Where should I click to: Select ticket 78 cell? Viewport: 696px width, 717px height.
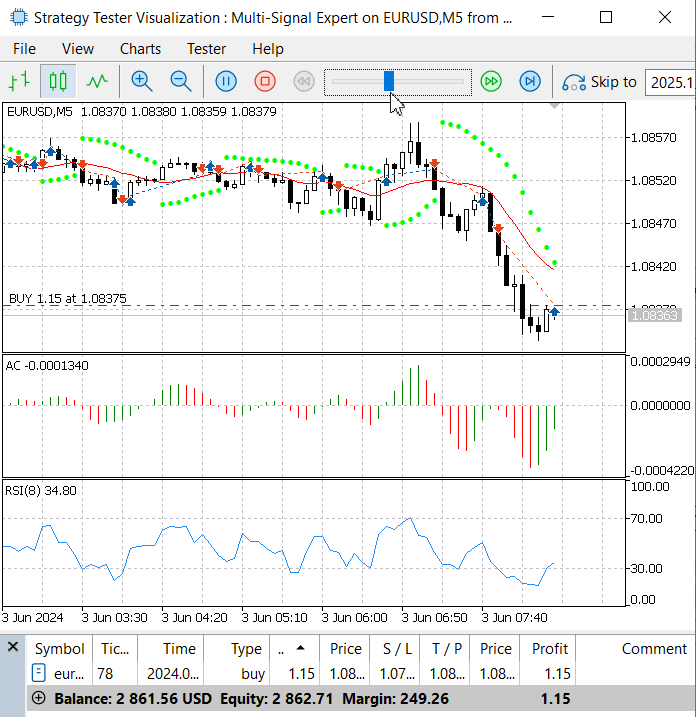click(114, 674)
